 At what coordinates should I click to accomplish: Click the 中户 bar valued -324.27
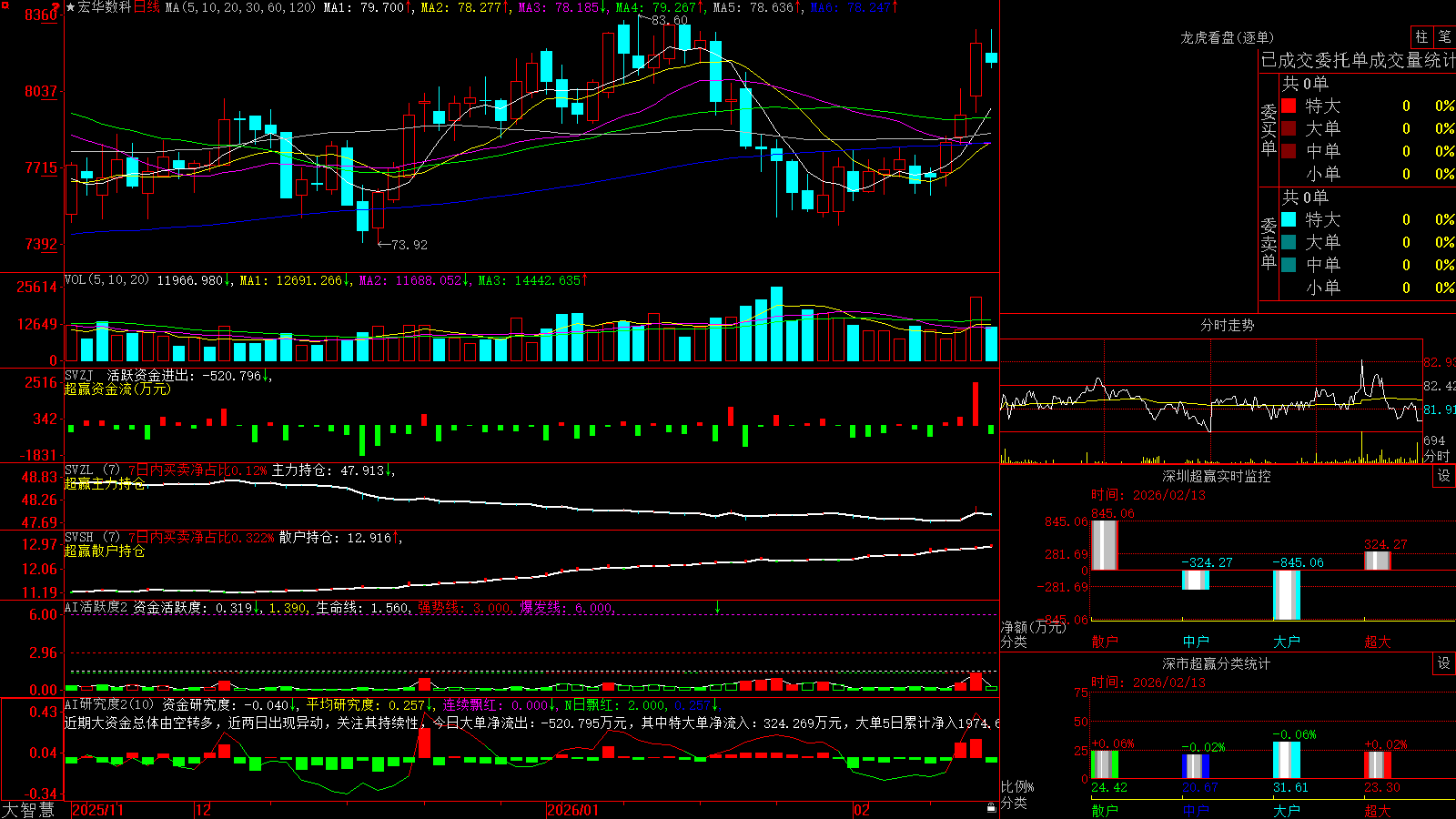coord(1196,580)
